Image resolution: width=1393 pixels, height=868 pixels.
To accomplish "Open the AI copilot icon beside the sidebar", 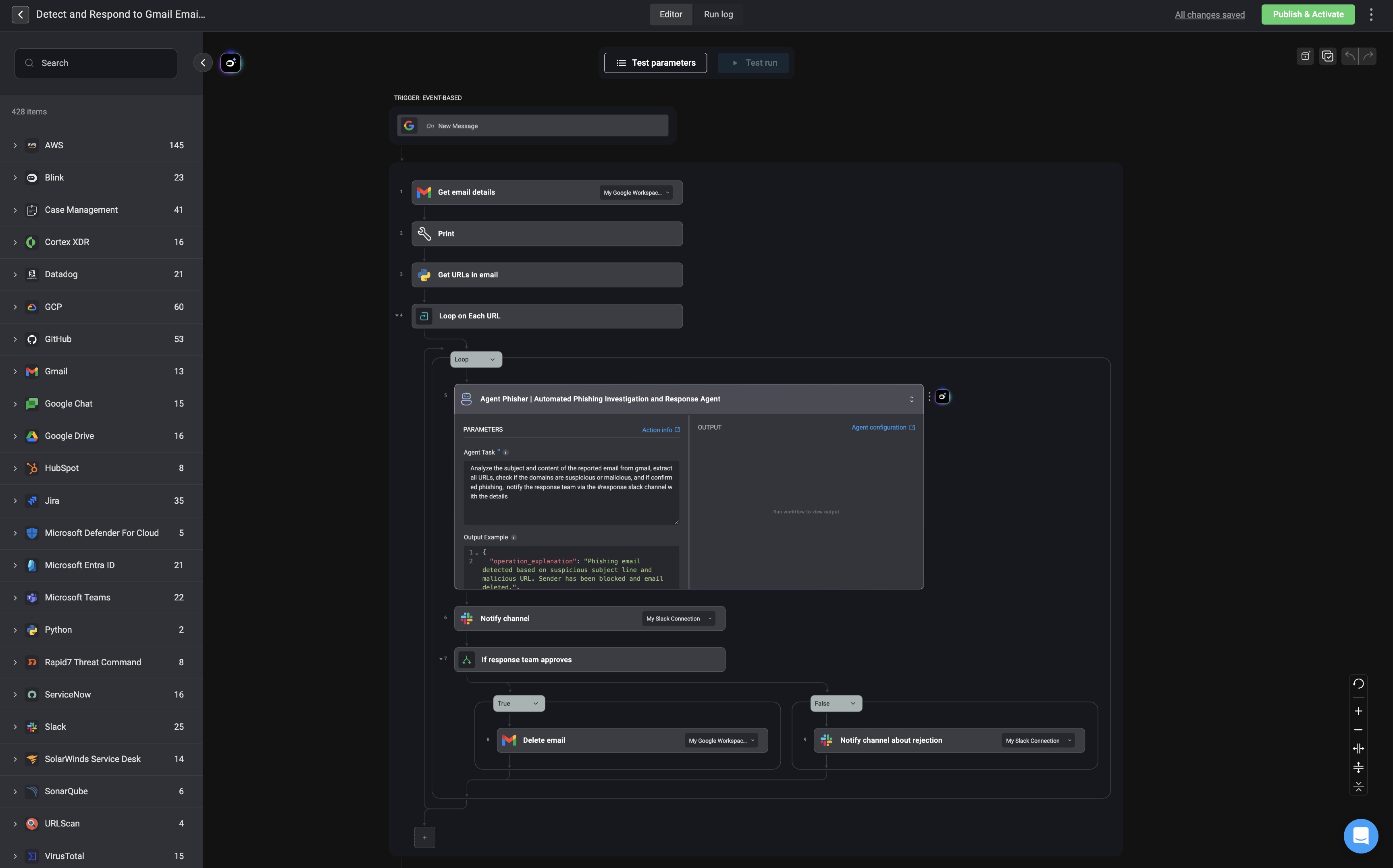I will click(230, 62).
